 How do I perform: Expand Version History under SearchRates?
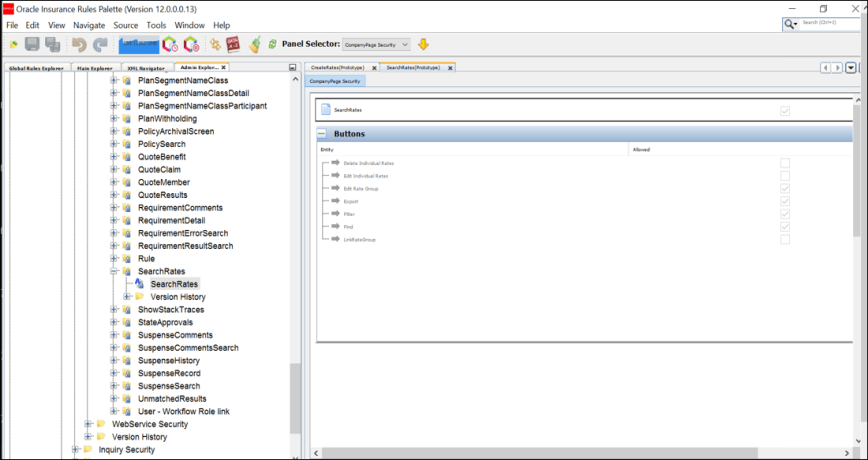pyautogui.click(x=127, y=297)
